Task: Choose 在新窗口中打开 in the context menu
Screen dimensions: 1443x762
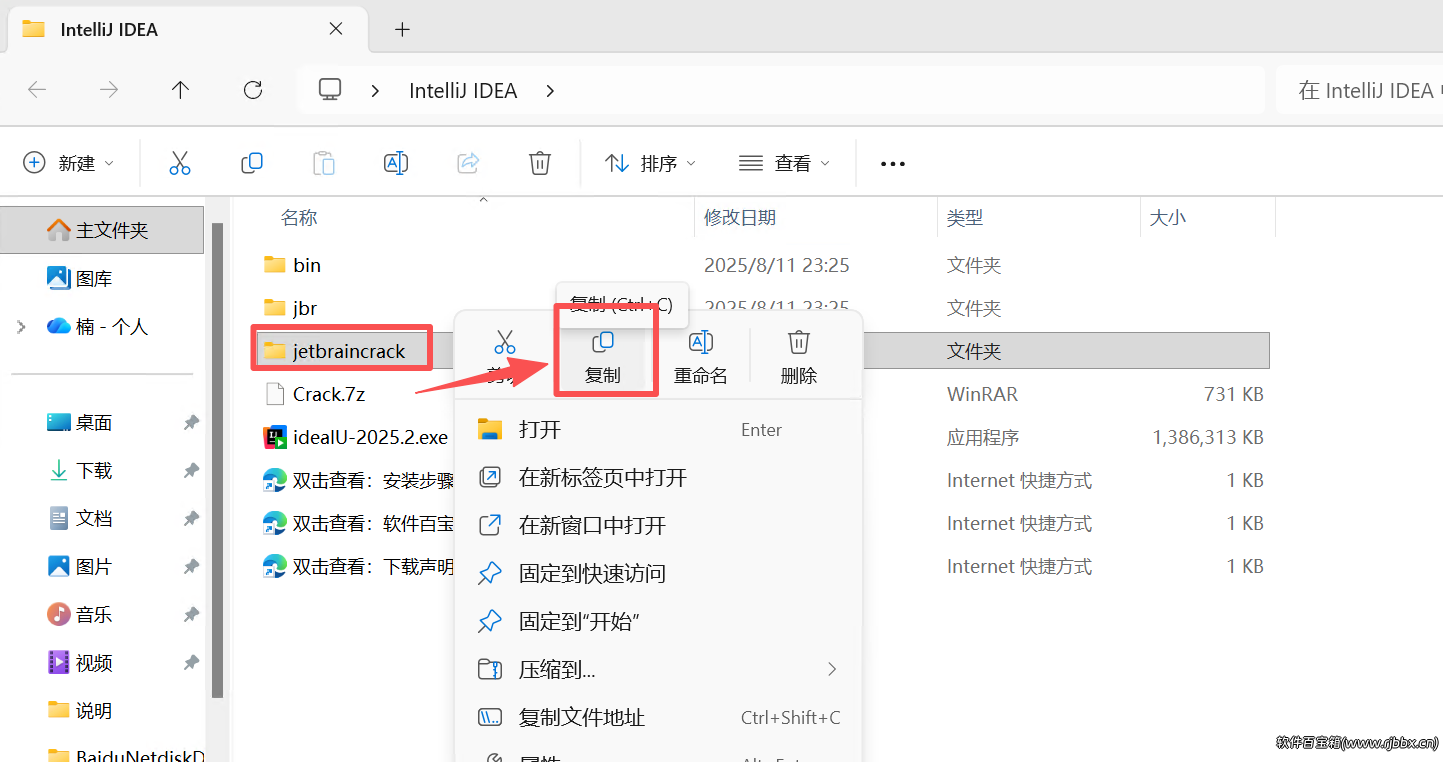Action: click(658, 526)
